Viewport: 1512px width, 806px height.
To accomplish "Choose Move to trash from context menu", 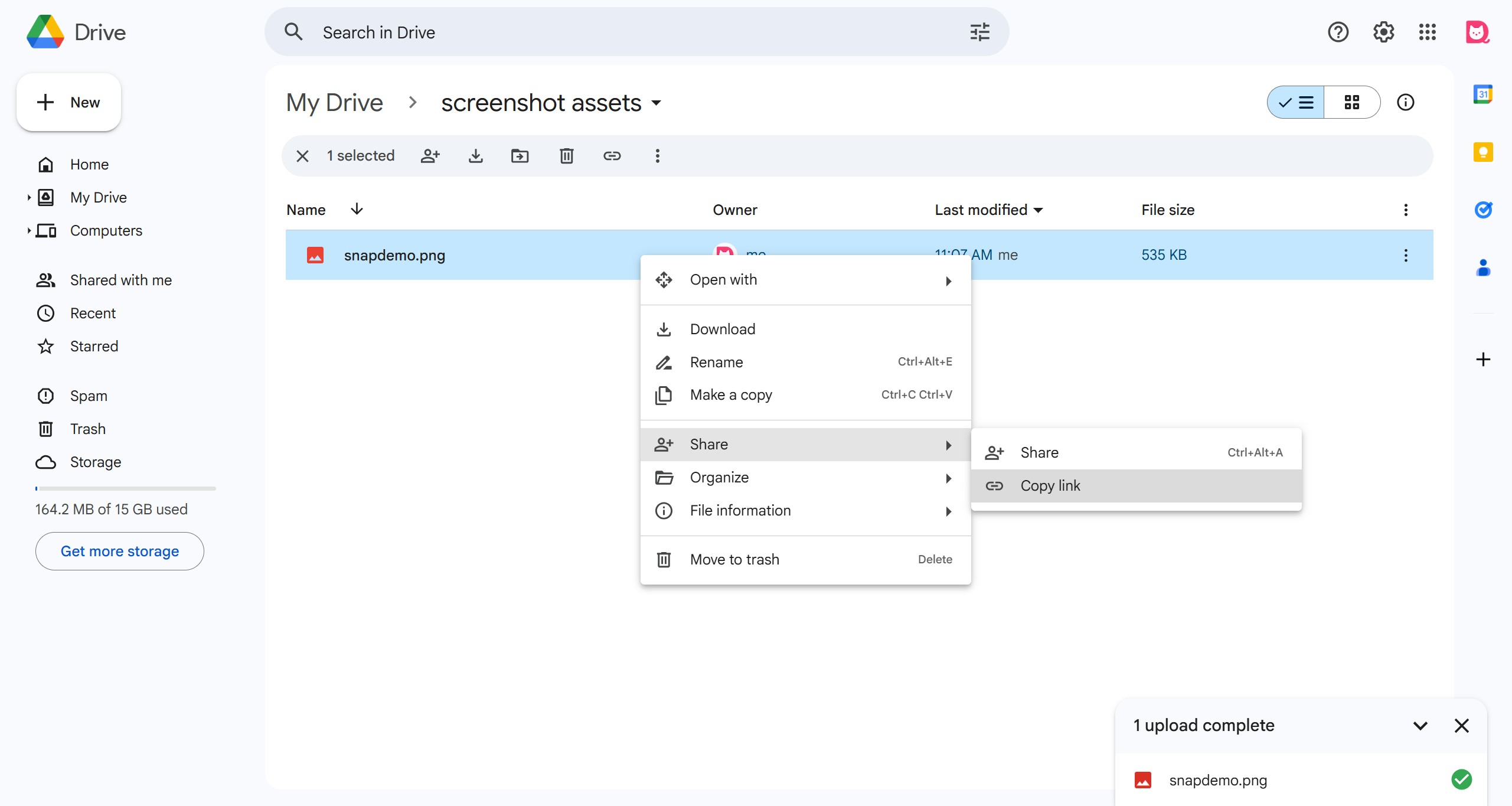I will pos(806,560).
